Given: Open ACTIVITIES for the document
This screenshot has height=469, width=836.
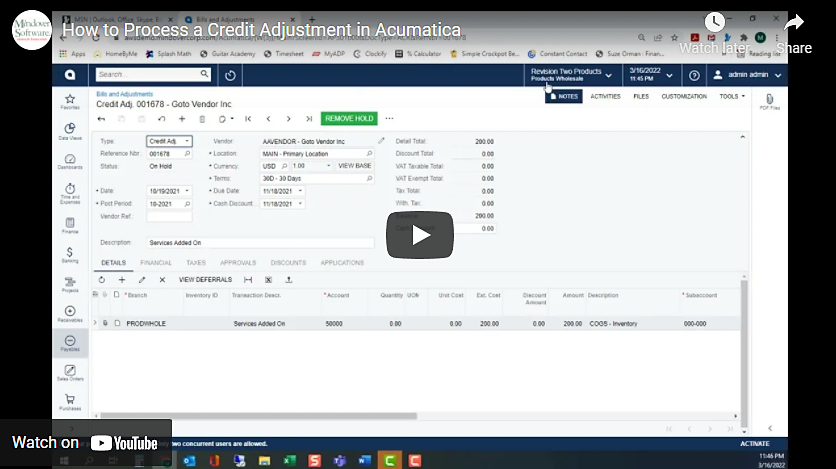Looking at the screenshot, I should 605,96.
